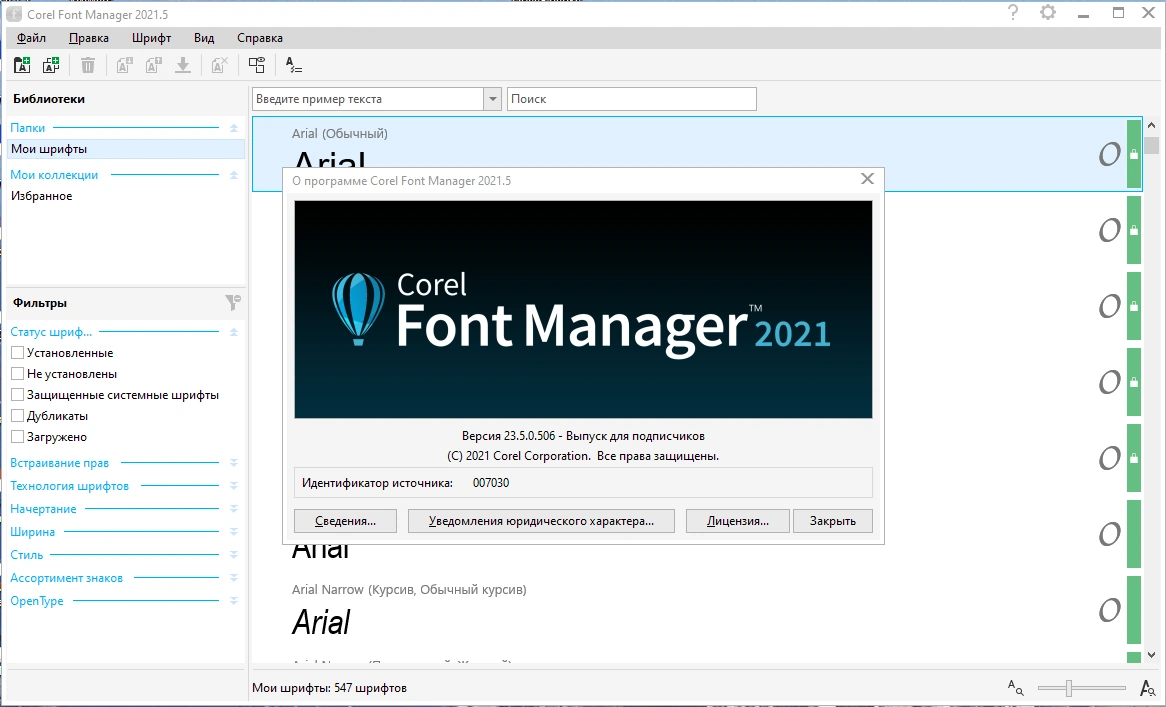Image resolution: width=1166 pixels, height=707 pixels.
Task: Click the source ID value 007030
Action: [491, 482]
